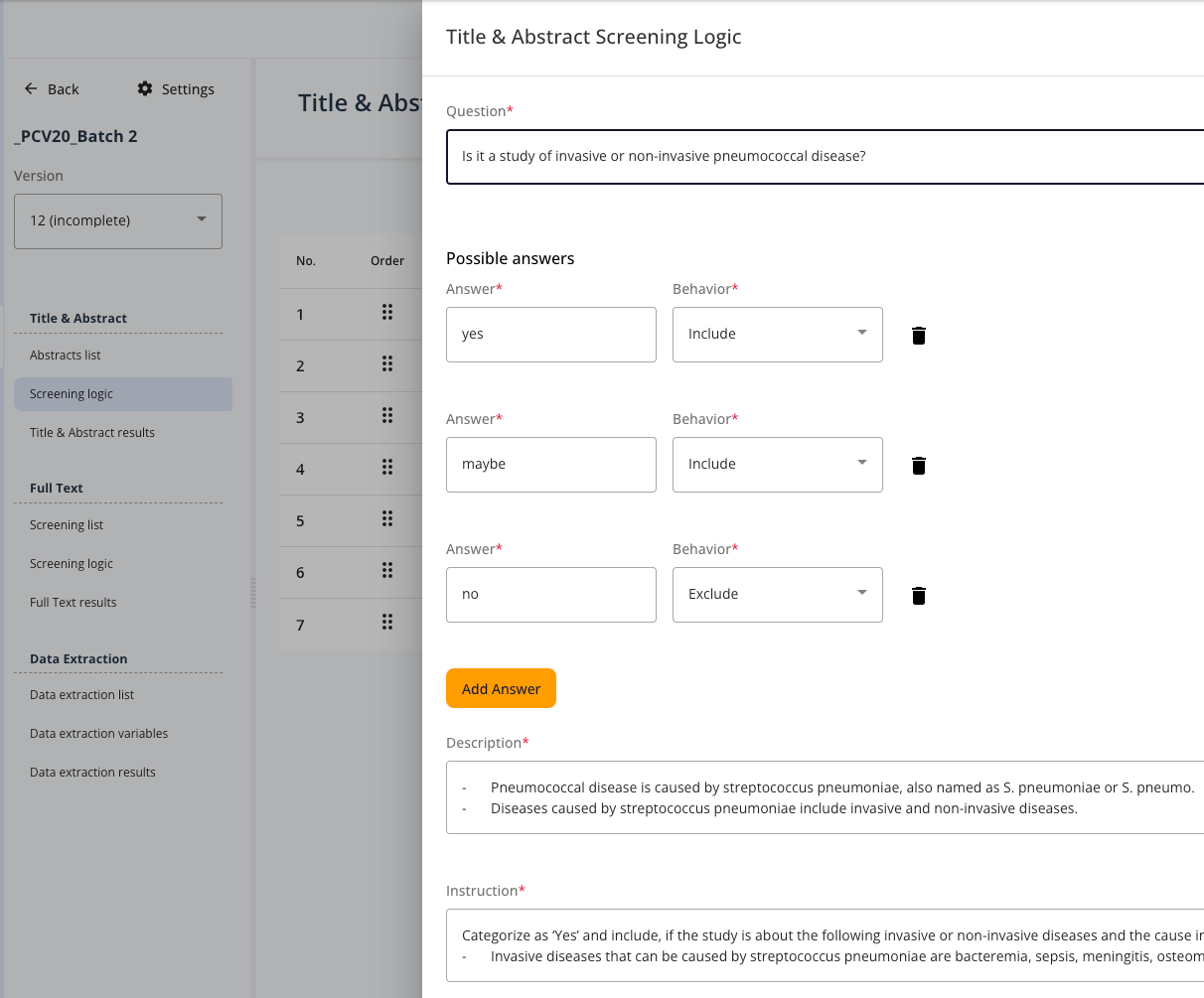
Task: Open Data extraction variables page
Action: [x=99, y=734]
